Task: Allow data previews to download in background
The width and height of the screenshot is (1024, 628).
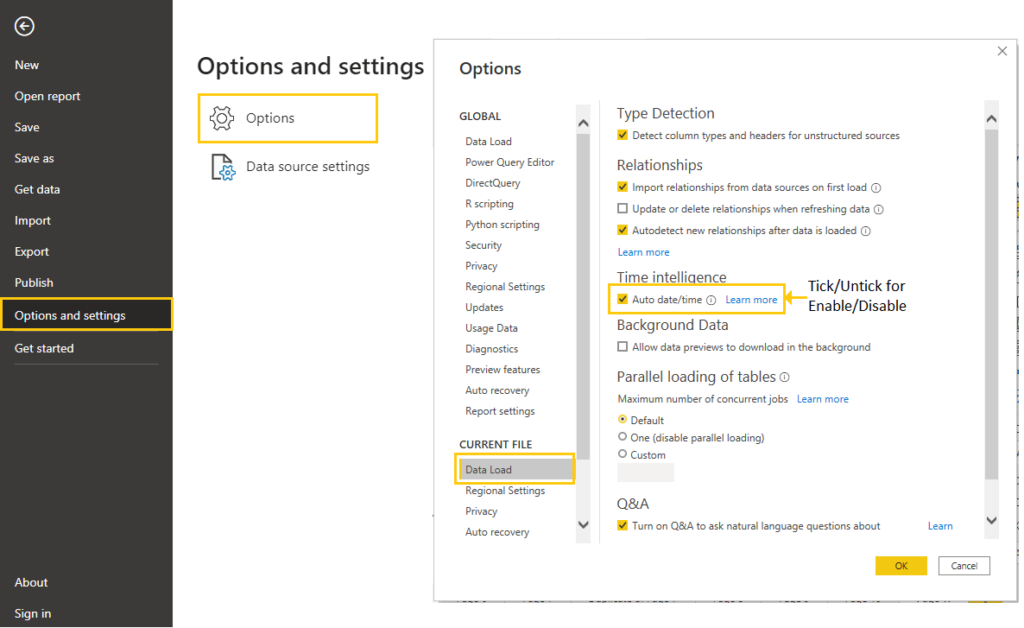Action: point(623,347)
